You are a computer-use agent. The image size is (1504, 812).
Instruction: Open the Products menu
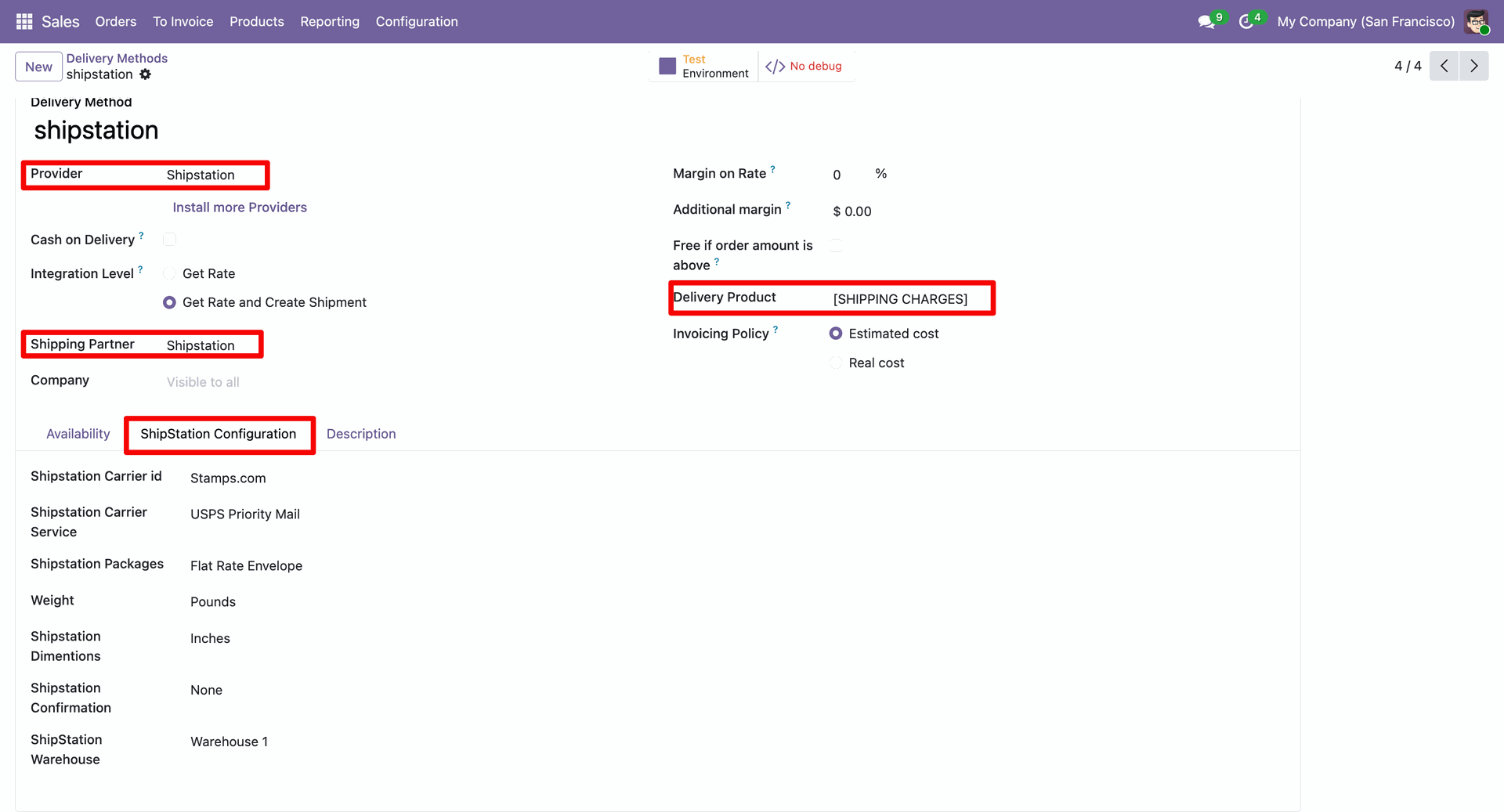pyautogui.click(x=257, y=21)
